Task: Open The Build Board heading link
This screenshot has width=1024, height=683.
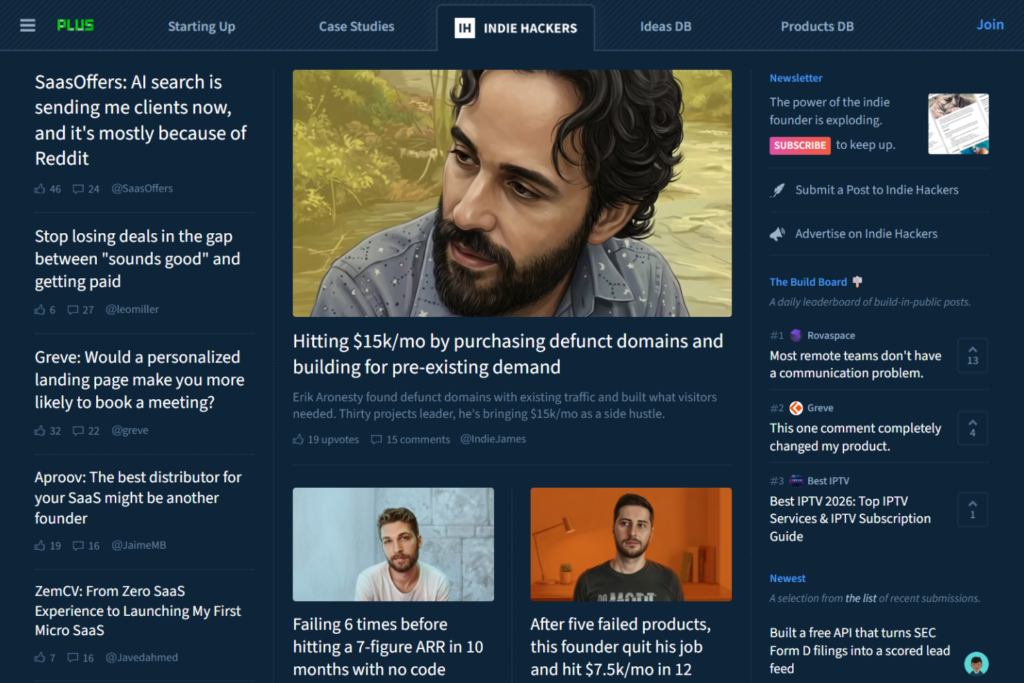Action: tap(808, 282)
